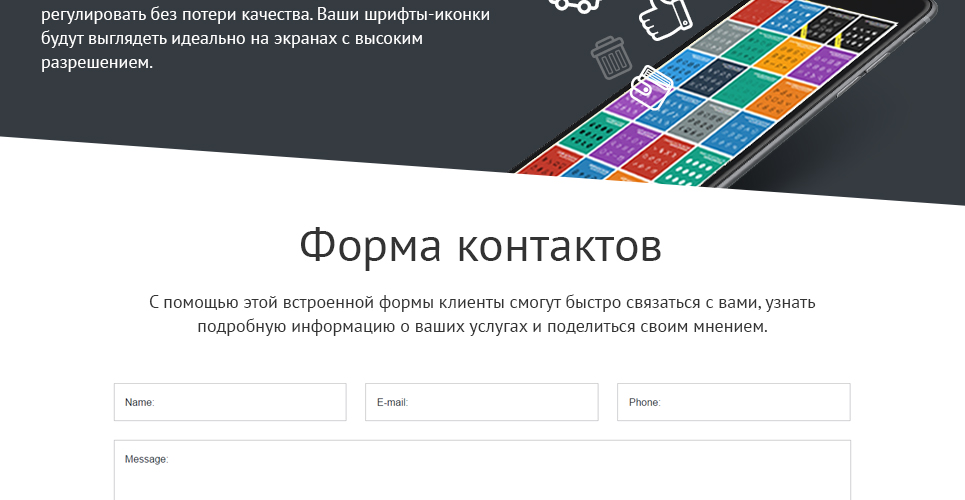965x500 pixels.
Task: Click the wallet icon near the phone
Action: [652, 87]
